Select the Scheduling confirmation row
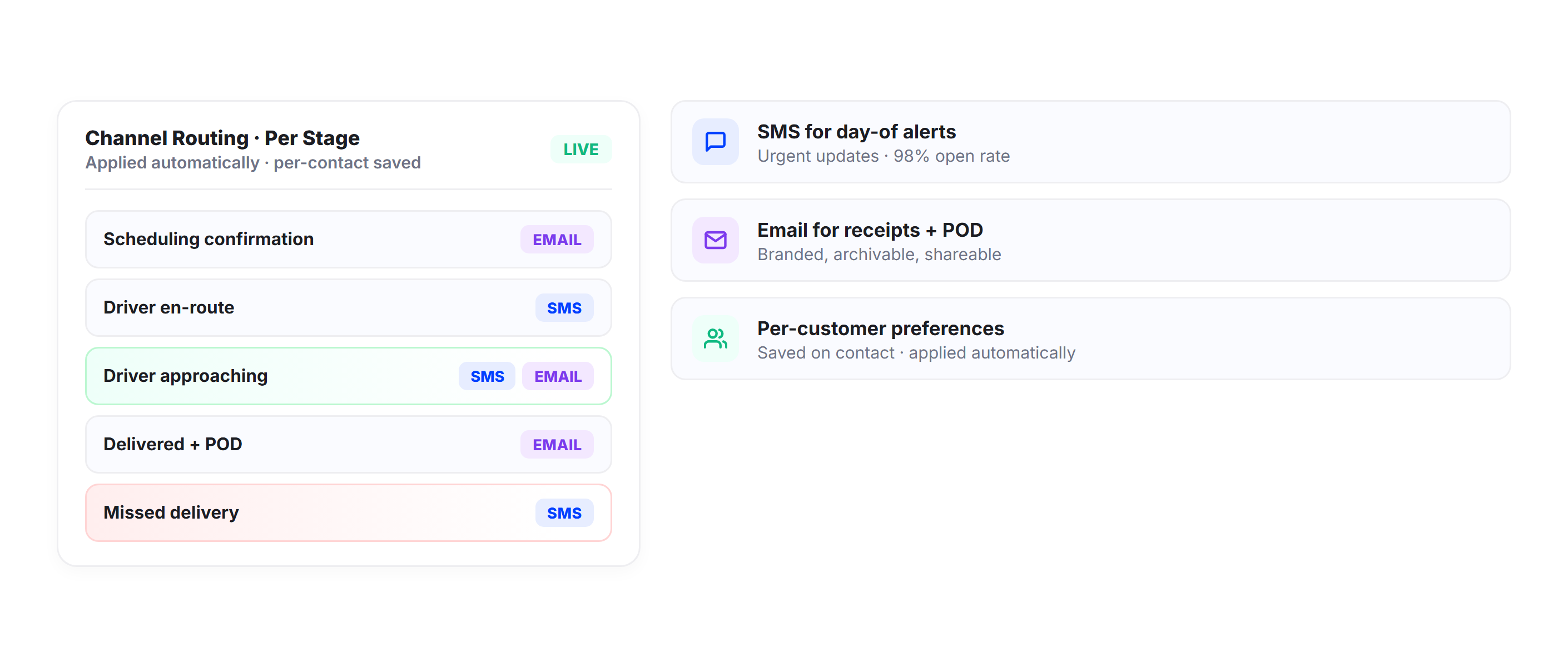 pos(348,239)
